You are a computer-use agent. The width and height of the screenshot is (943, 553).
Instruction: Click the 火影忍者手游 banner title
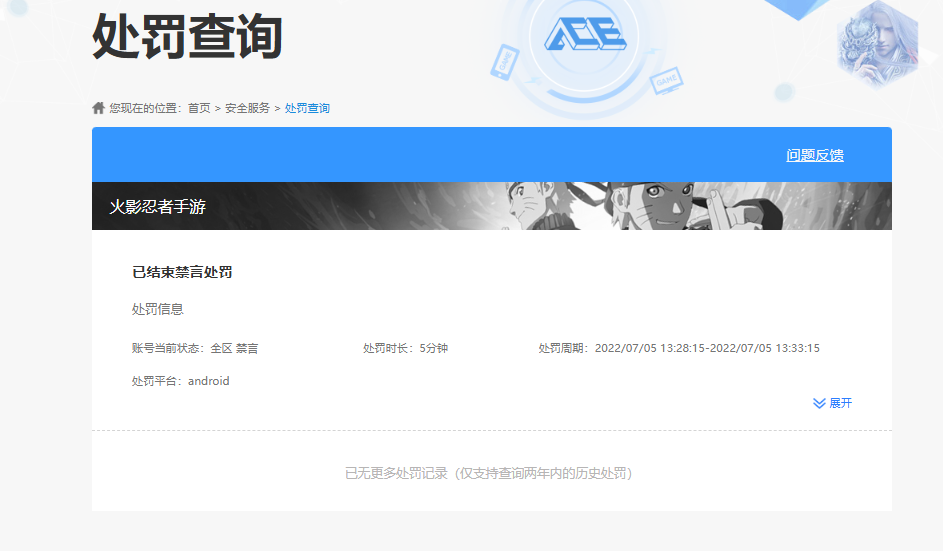pos(157,207)
